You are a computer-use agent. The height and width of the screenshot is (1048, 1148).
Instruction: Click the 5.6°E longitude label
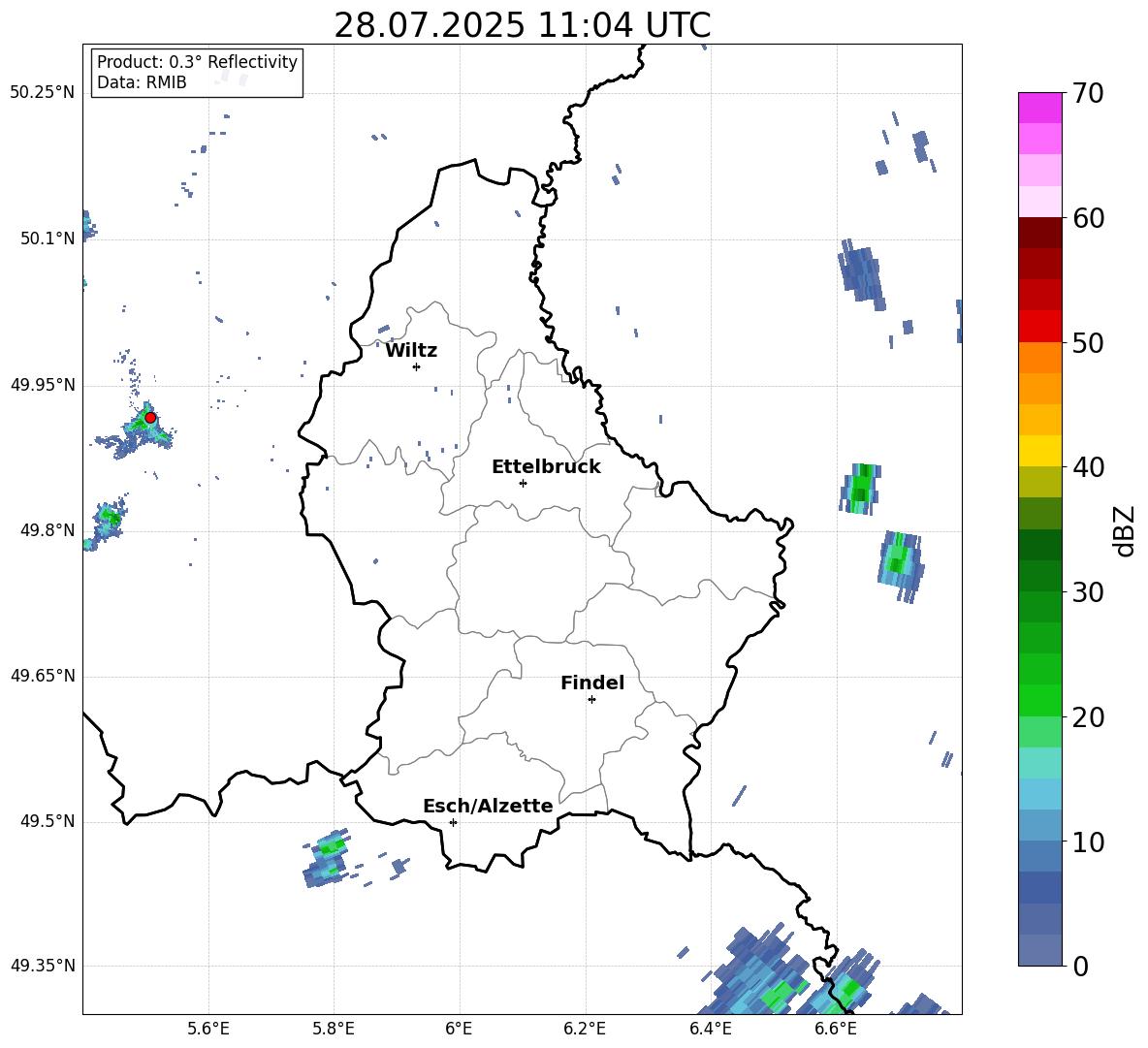(208, 1029)
